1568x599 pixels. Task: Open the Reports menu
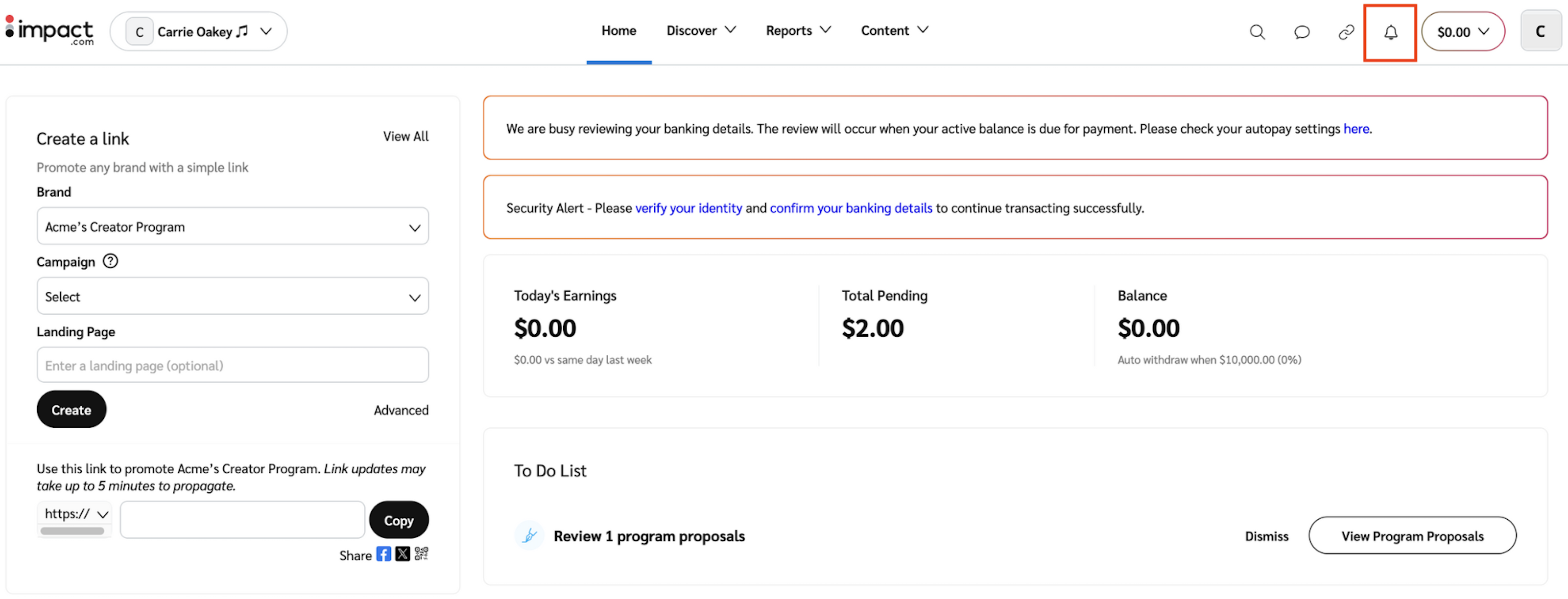click(x=797, y=30)
